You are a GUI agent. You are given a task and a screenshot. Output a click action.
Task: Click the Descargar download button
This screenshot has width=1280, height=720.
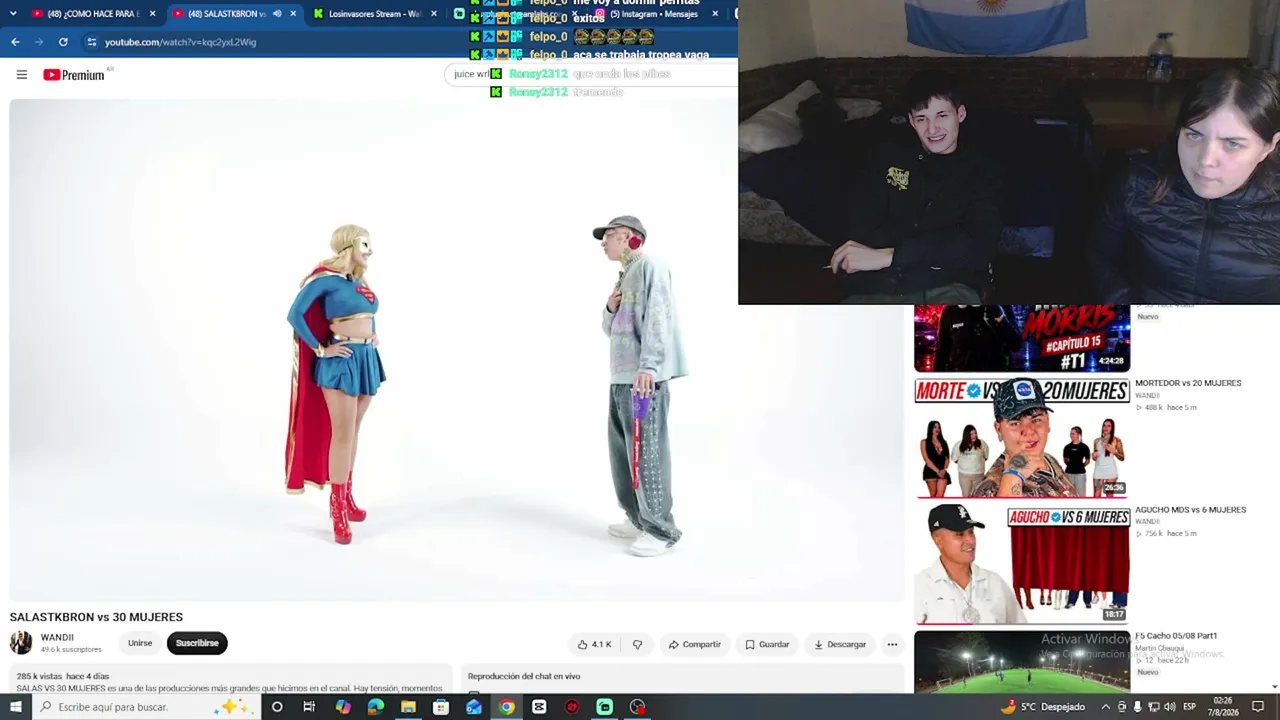pos(840,644)
